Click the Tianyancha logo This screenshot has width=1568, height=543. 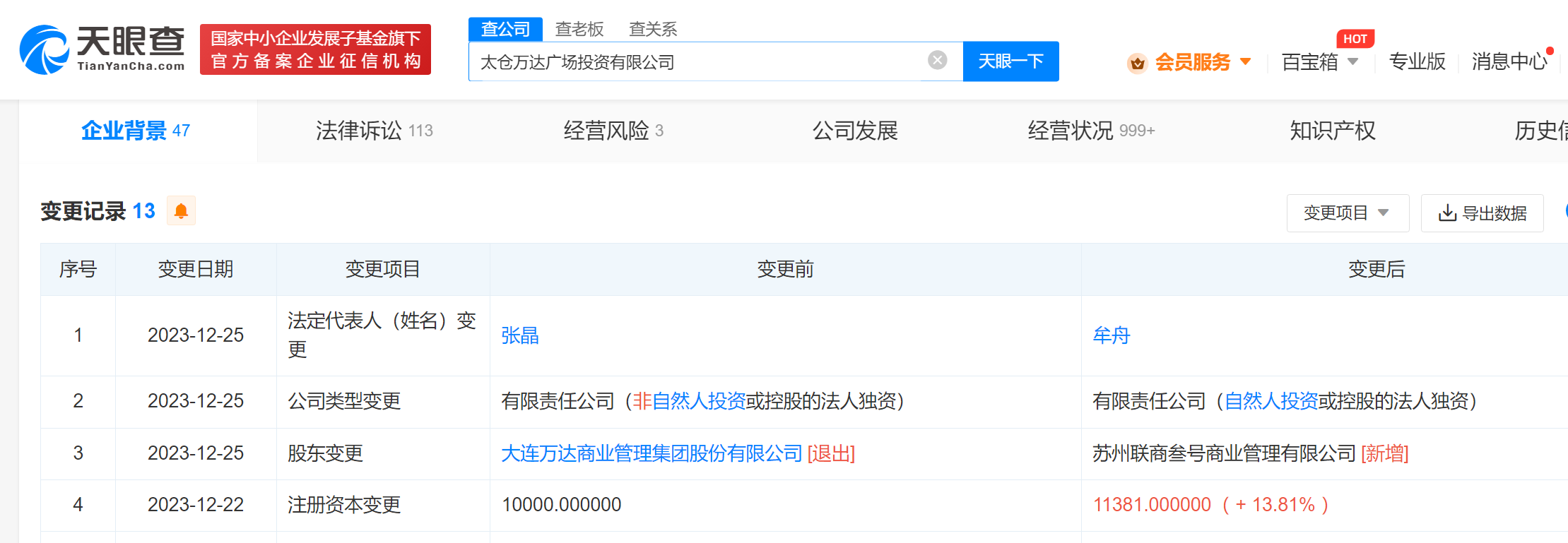pos(102,49)
